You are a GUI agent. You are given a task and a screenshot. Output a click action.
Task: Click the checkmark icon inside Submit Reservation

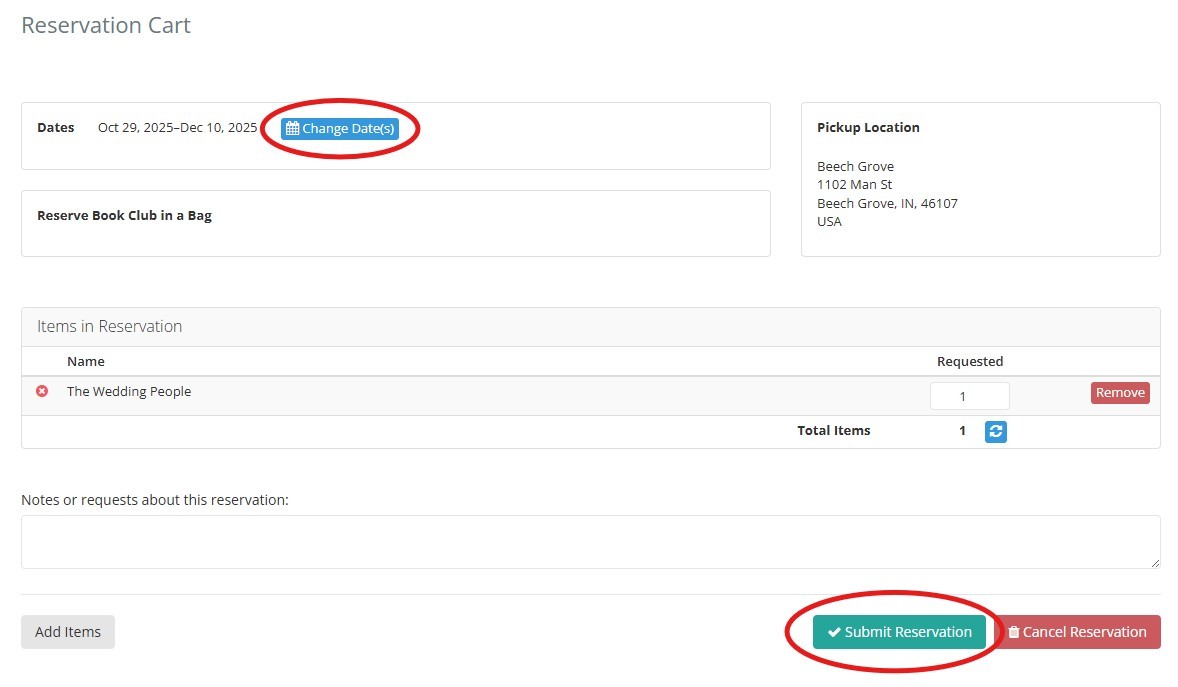pos(833,632)
